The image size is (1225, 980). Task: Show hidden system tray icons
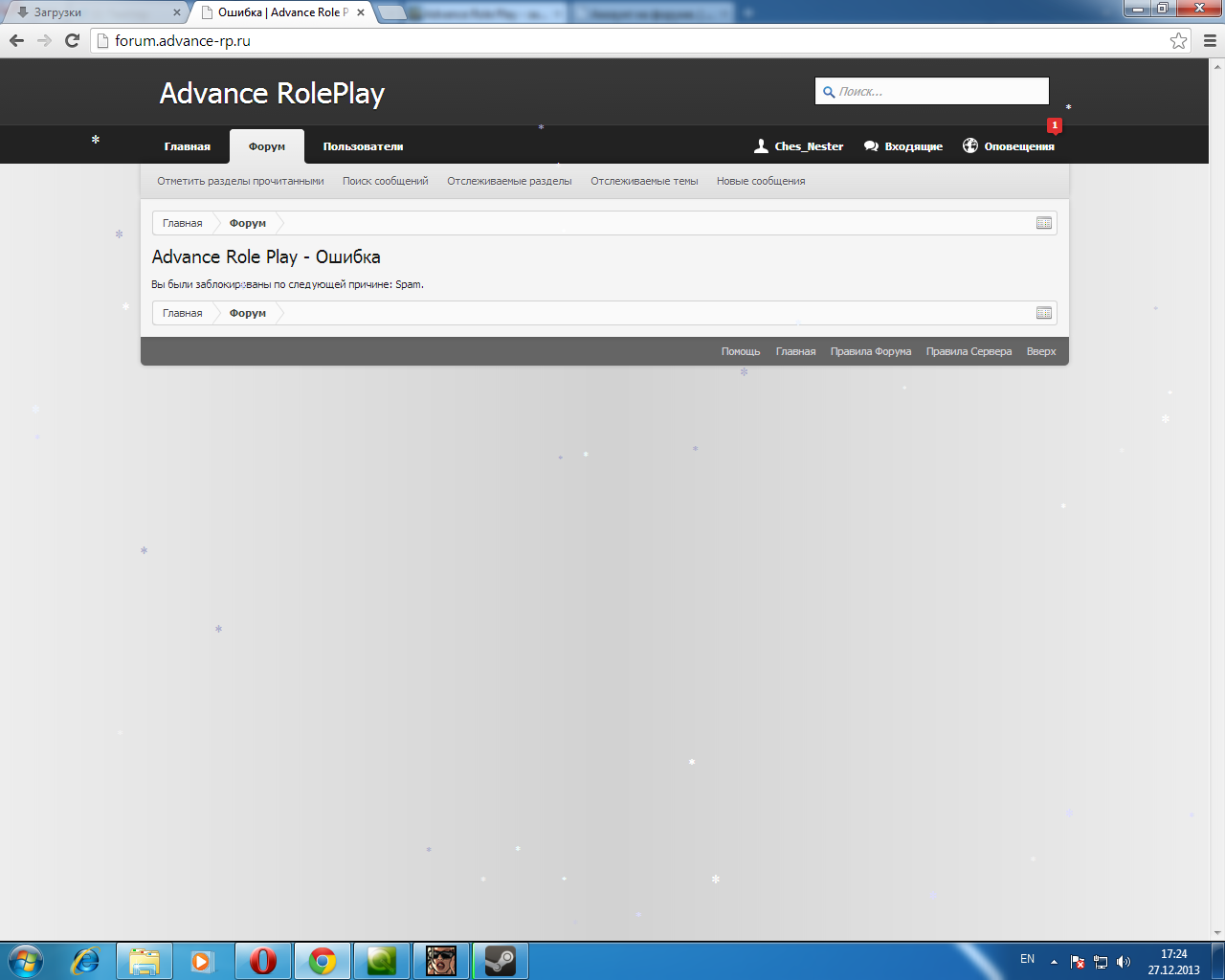pos(1054,962)
